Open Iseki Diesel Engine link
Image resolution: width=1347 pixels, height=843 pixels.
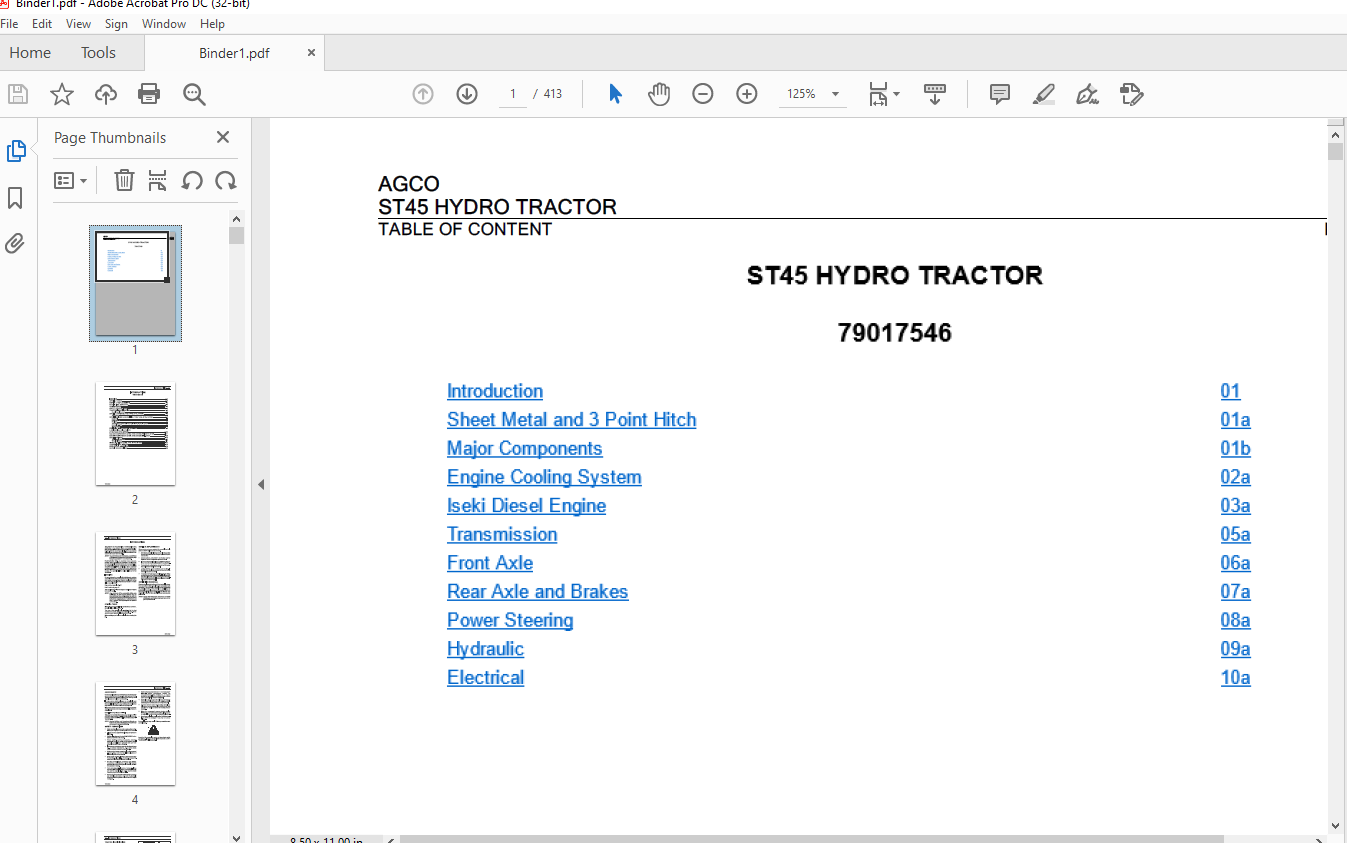tap(526, 506)
